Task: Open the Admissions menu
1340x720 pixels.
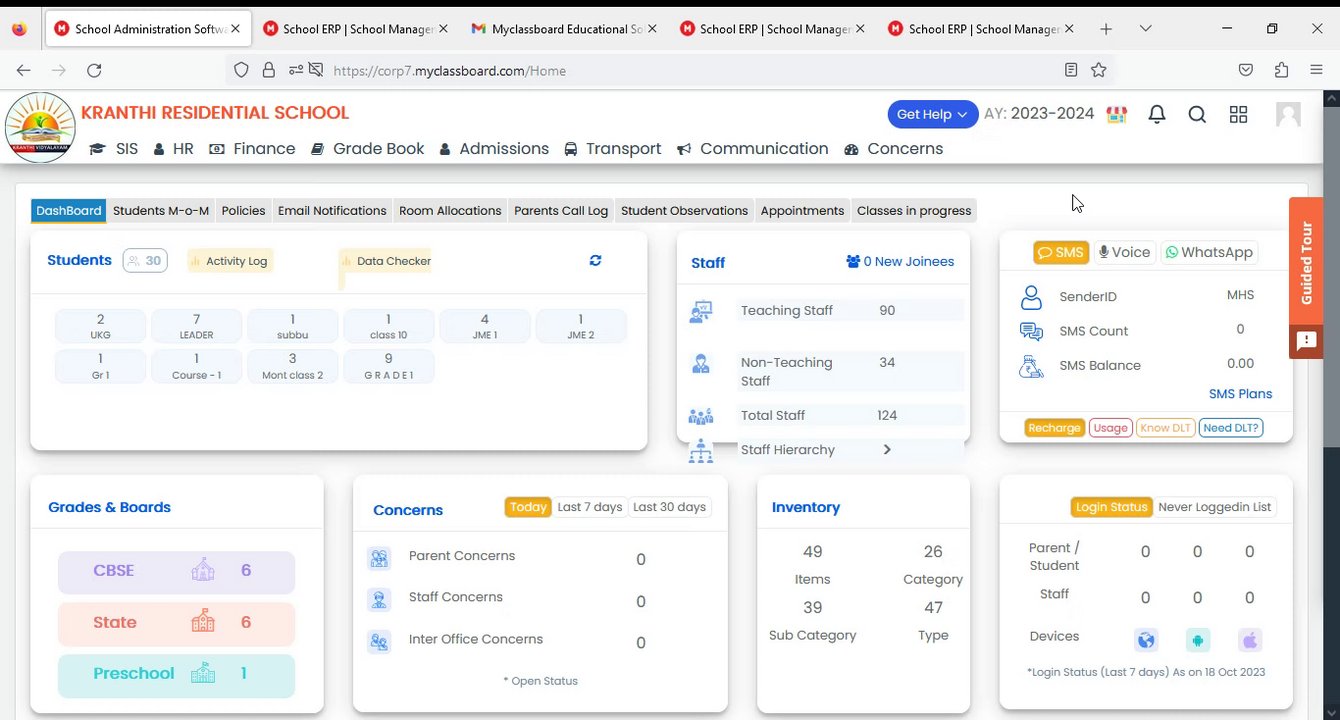Action: pos(494,149)
